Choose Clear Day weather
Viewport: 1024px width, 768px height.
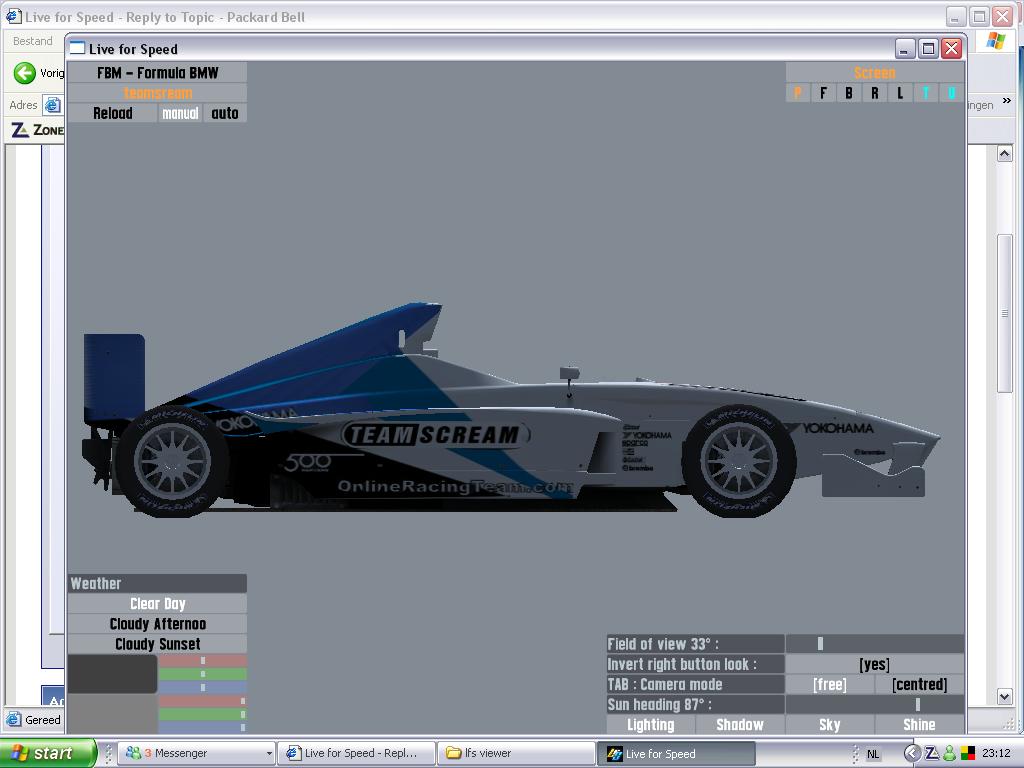tap(157, 604)
